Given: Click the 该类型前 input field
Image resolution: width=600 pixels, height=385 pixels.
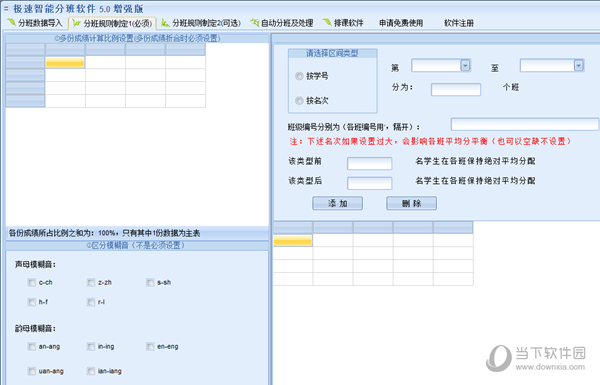Looking at the screenshot, I should pyautogui.click(x=369, y=163).
